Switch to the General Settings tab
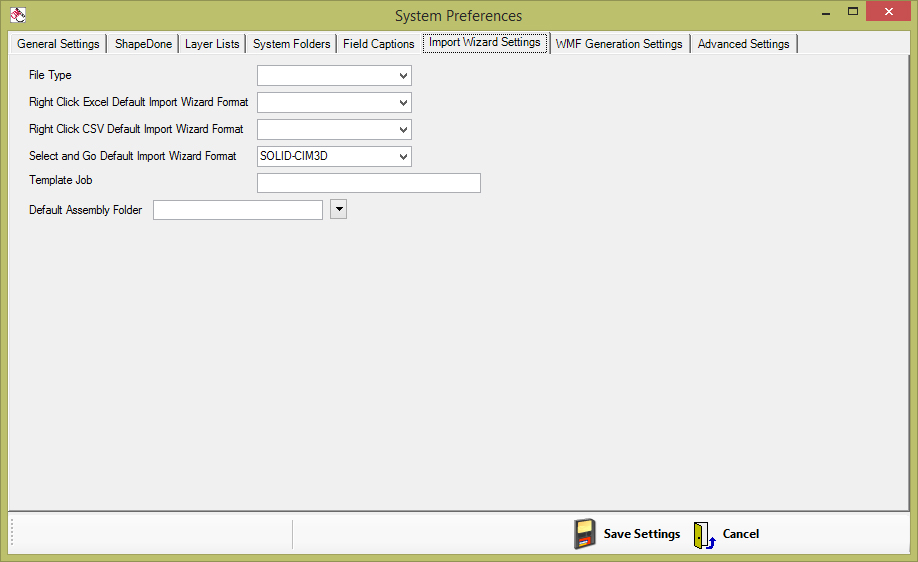Image resolution: width=918 pixels, height=562 pixels. pyautogui.click(x=58, y=44)
